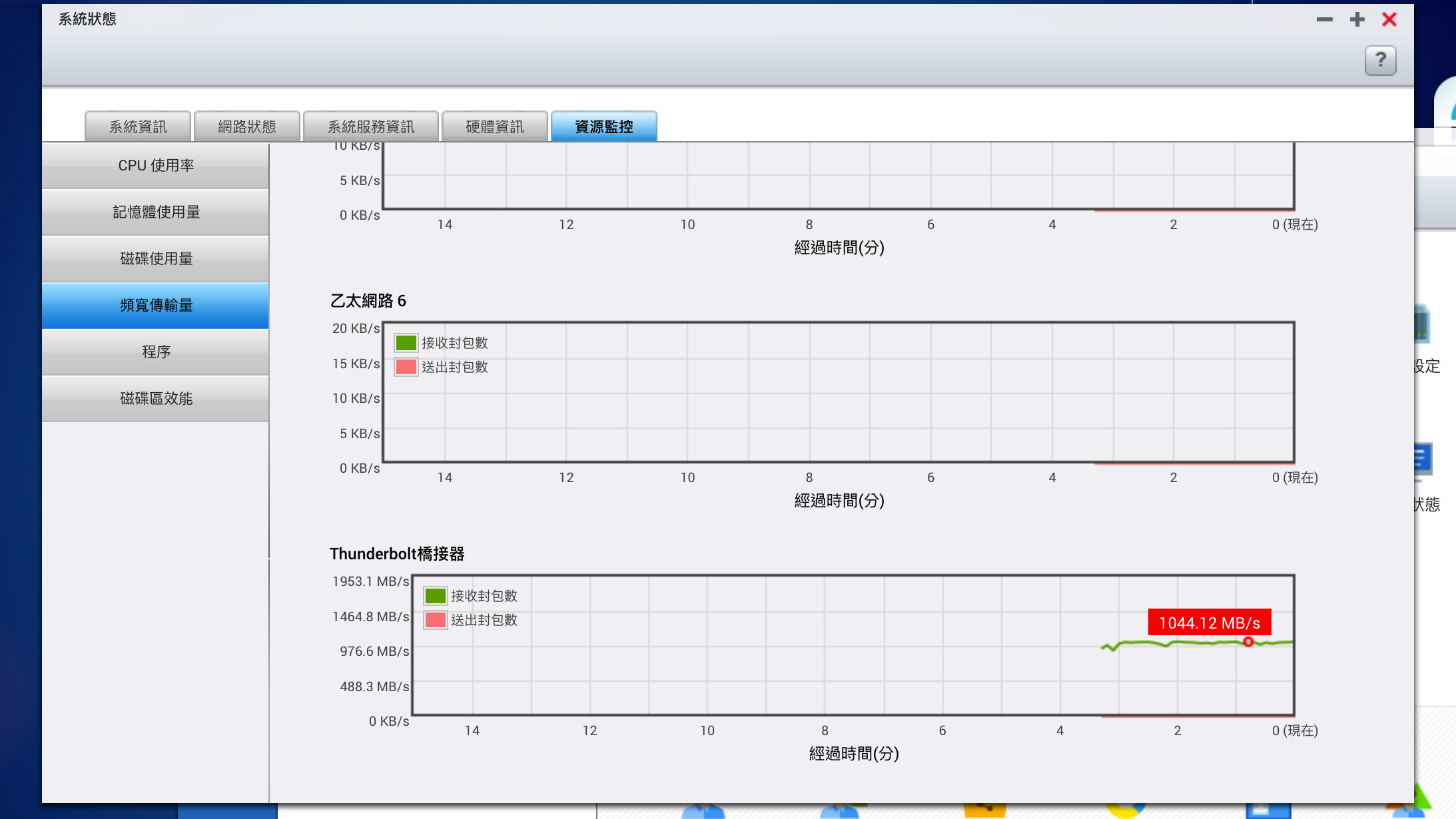This screenshot has width=1456, height=819.
Task: Close the 系統狀態 window
Action: pyautogui.click(x=1389, y=20)
